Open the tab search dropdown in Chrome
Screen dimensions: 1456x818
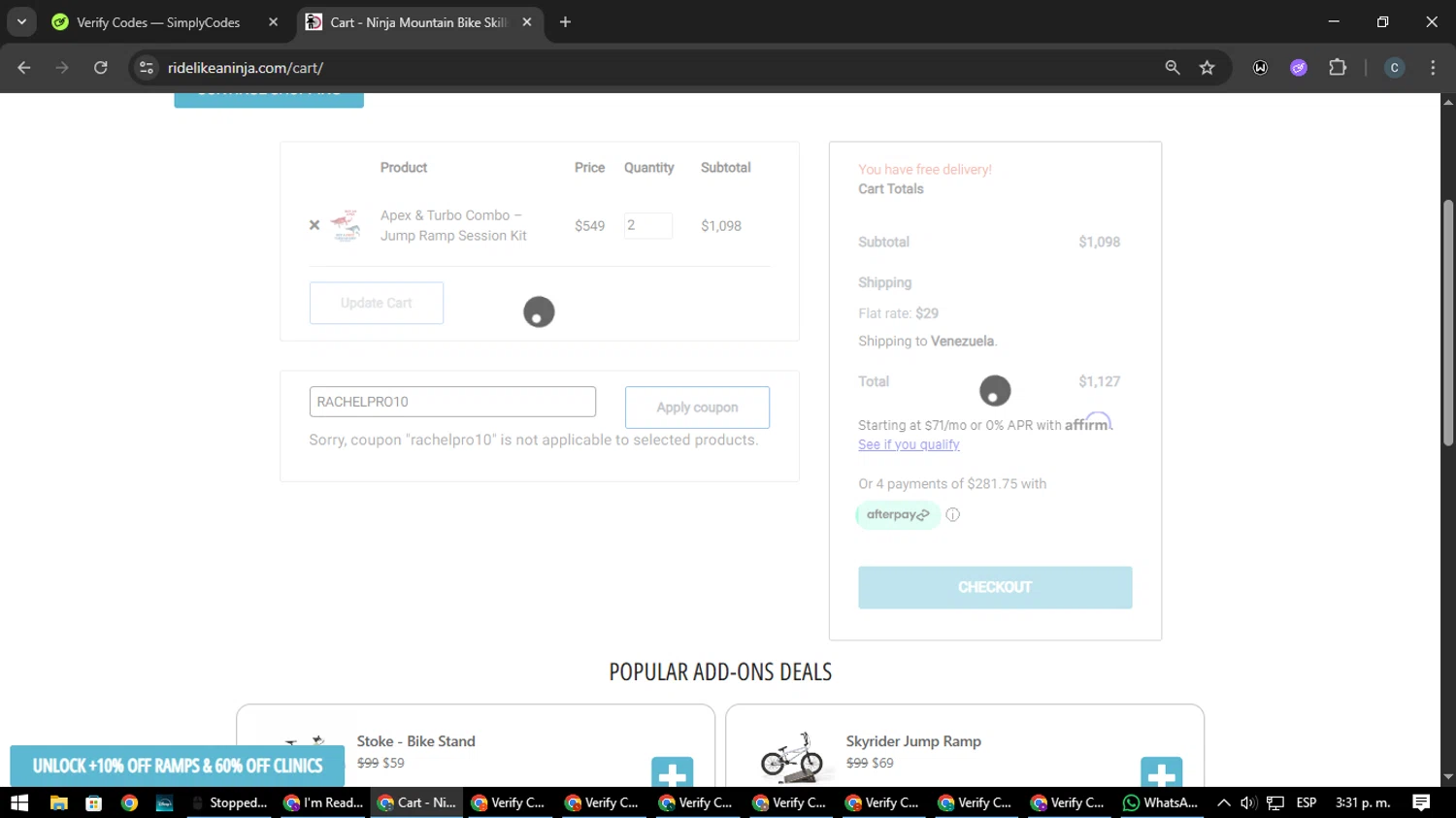pyautogui.click(x=21, y=21)
